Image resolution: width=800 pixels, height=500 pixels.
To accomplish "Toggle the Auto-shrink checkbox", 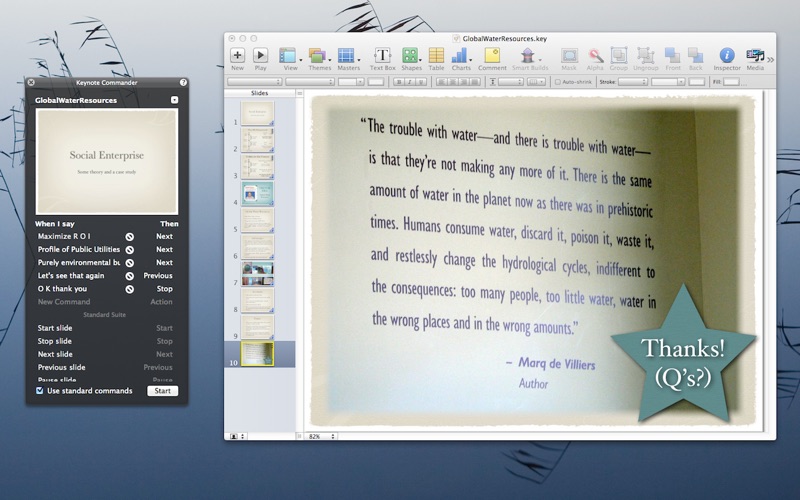I will pyautogui.click(x=558, y=82).
